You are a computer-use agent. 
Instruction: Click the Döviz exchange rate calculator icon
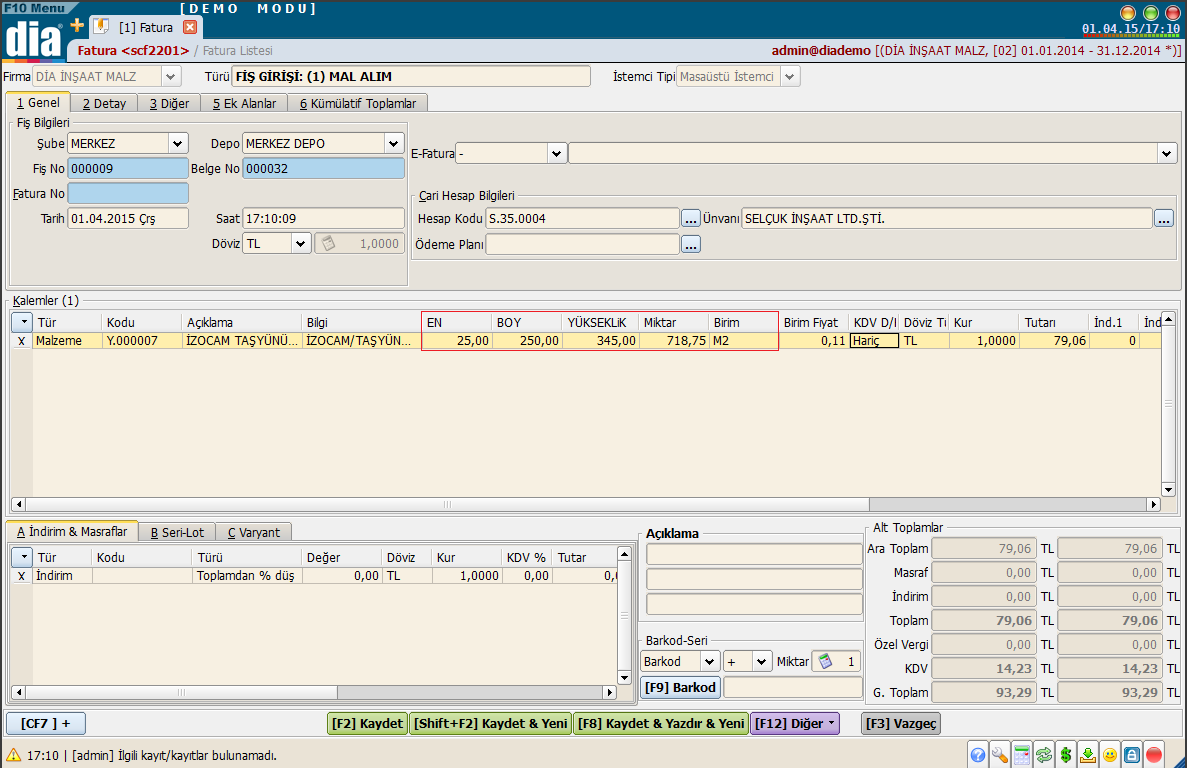tap(329, 244)
